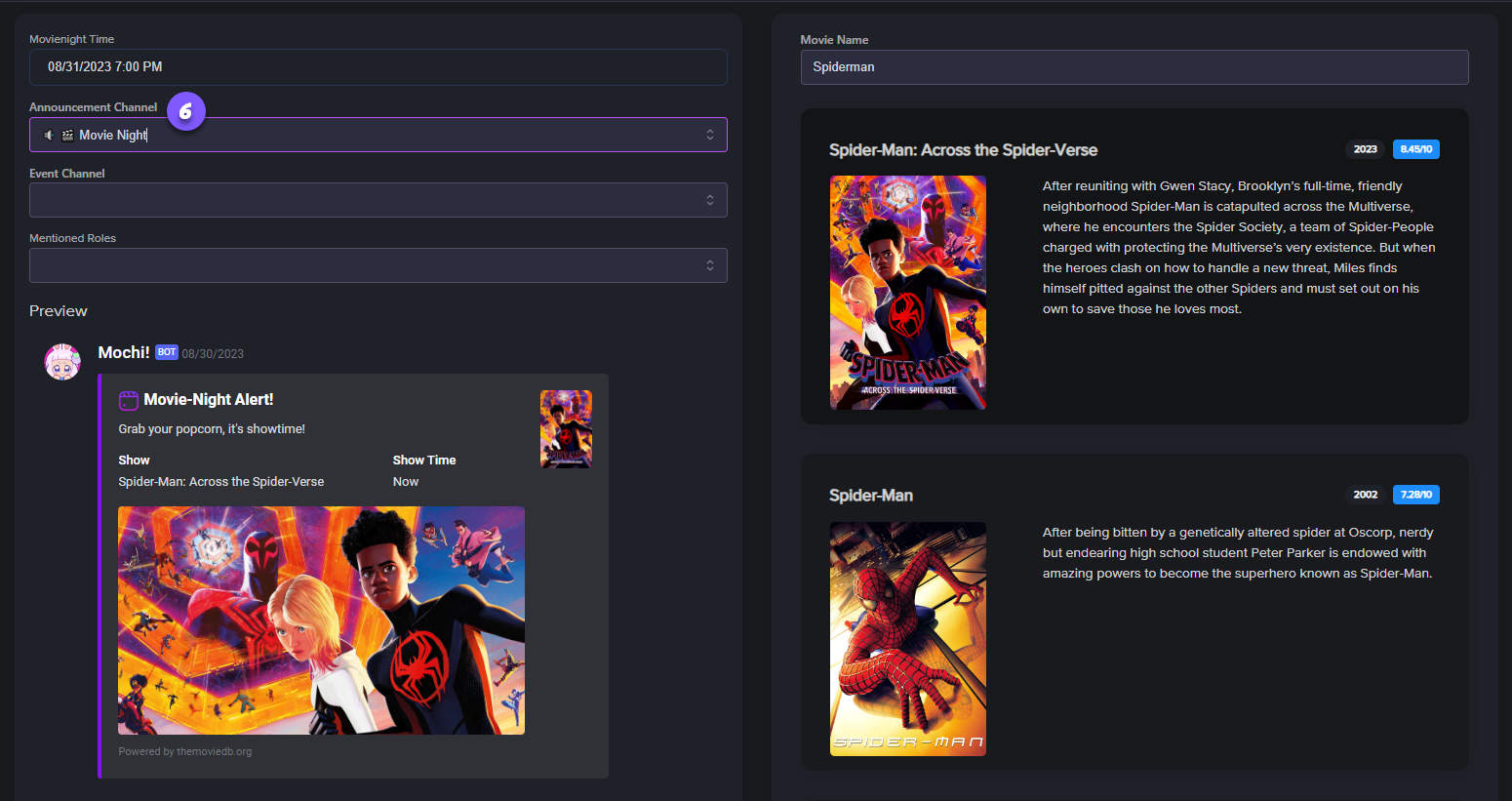This screenshot has height=801, width=1512.
Task: Expand the Event Channel dropdown
Action: click(x=710, y=200)
